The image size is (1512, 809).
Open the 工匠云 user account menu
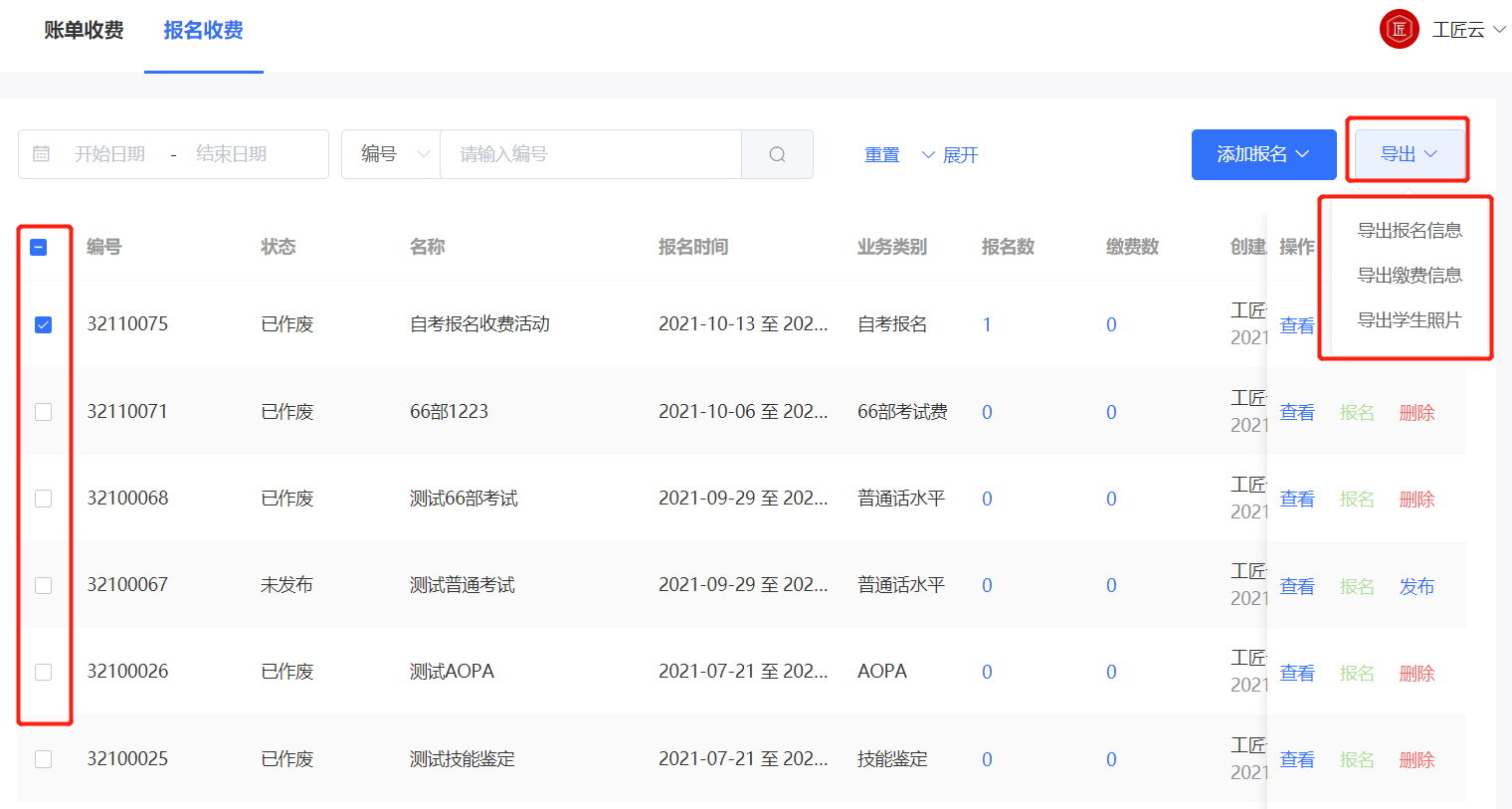click(x=1468, y=30)
